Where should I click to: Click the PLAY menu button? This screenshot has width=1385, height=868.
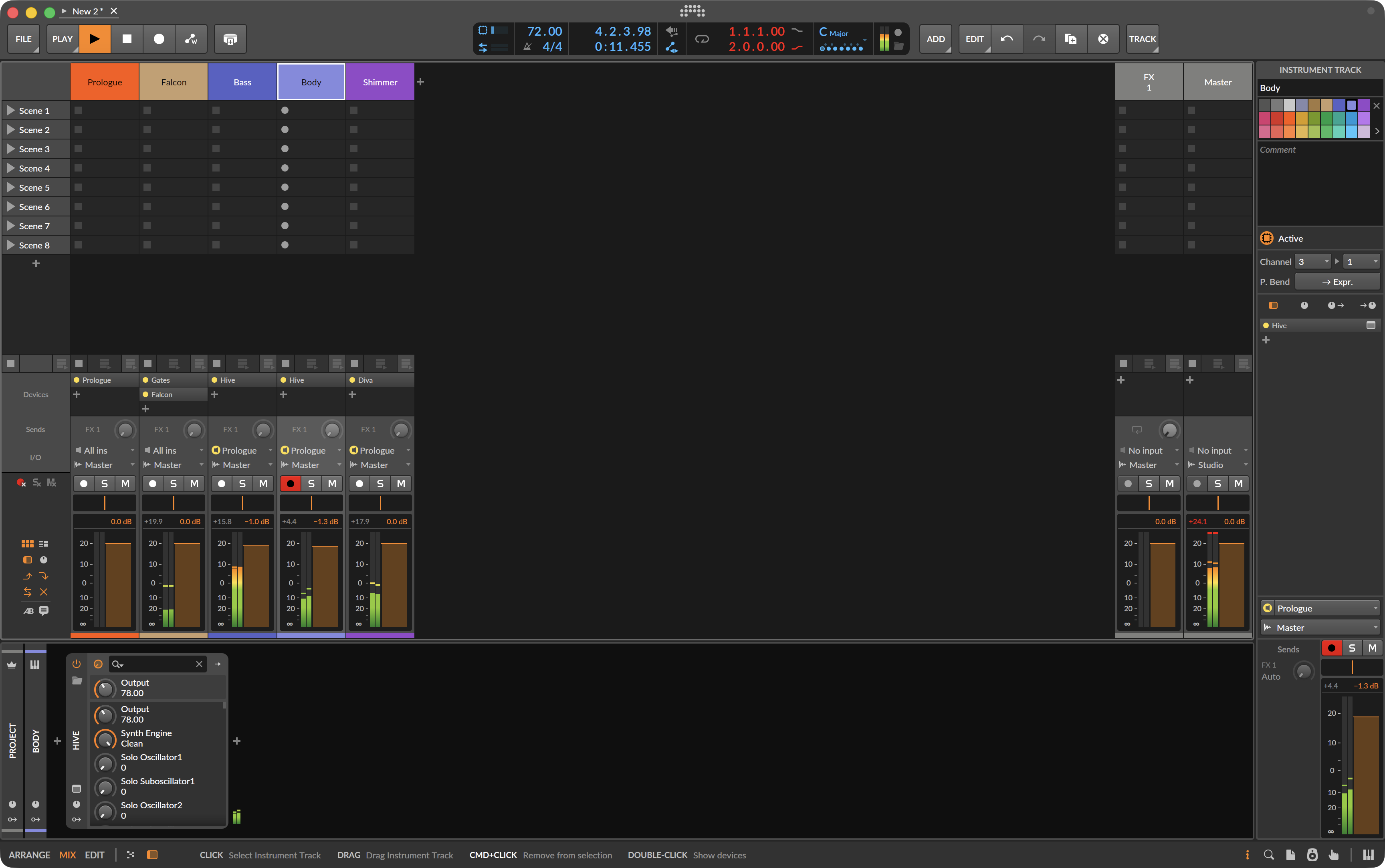[63, 39]
